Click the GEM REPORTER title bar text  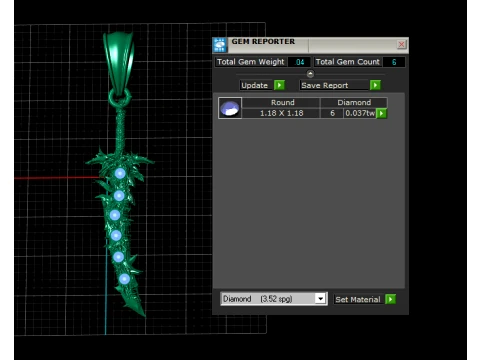(263, 42)
